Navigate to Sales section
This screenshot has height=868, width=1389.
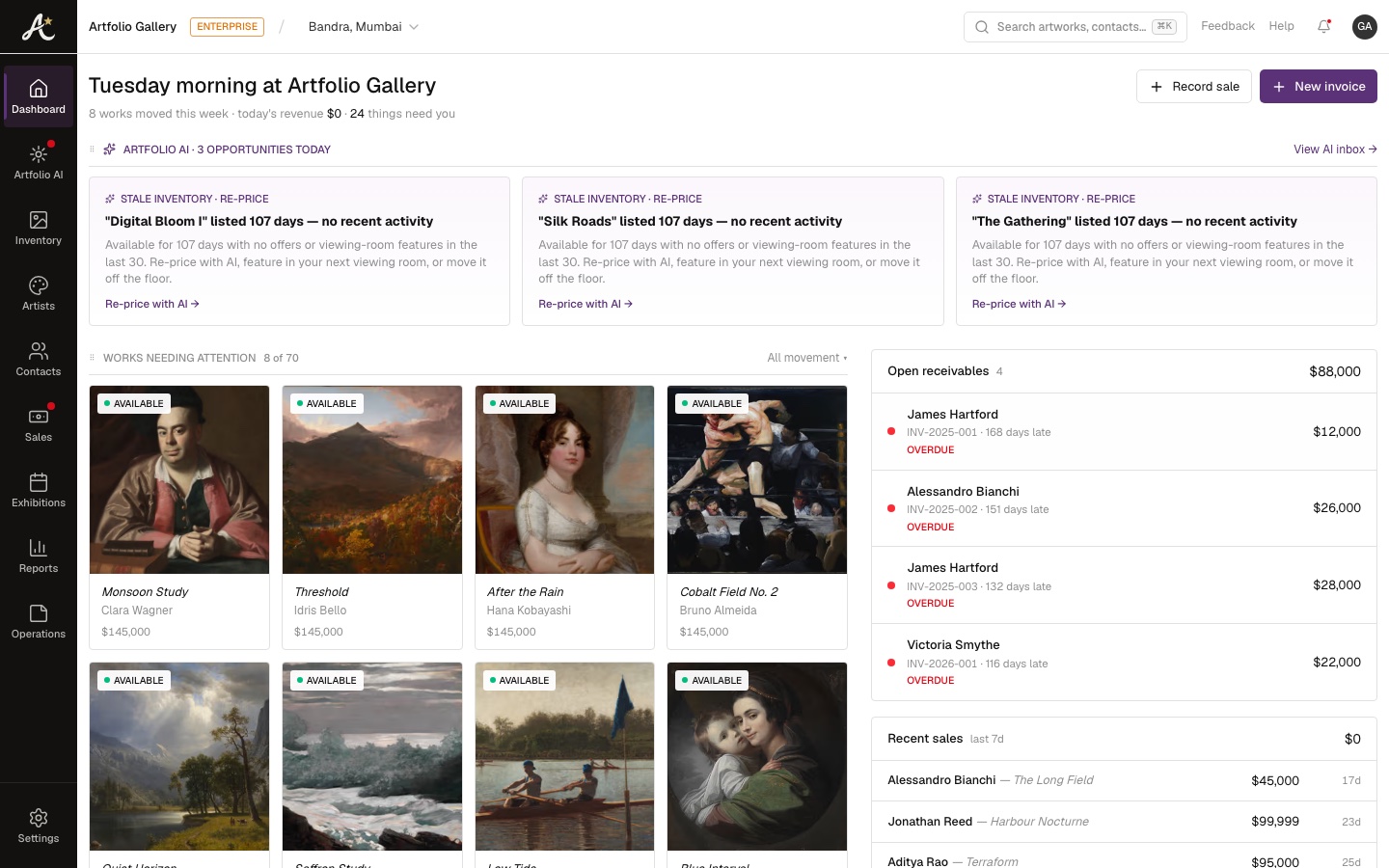tap(39, 424)
